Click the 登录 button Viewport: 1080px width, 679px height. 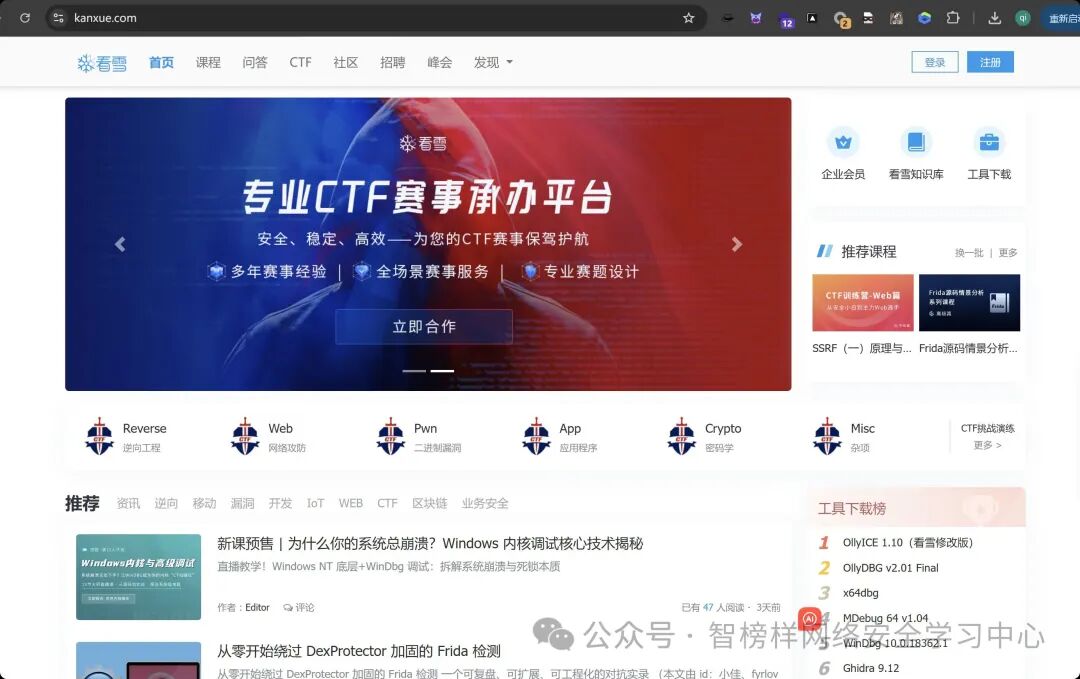[935, 62]
